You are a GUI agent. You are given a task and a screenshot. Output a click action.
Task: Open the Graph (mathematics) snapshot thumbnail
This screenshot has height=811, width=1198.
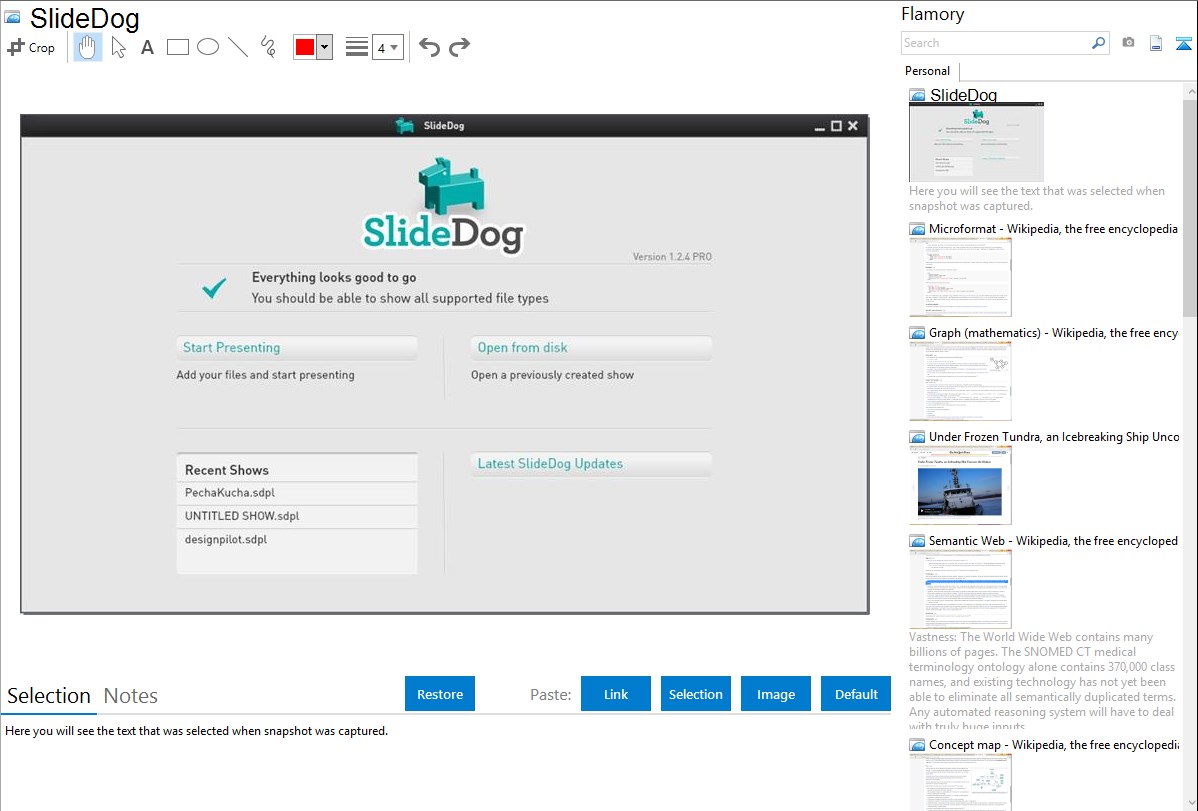(x=960, y=381)
